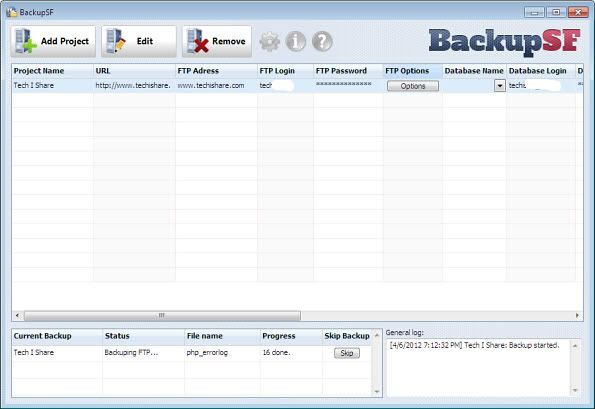Select the php_errorlog file name cell
The image size is (595, 409).
[x=222, y=353]
